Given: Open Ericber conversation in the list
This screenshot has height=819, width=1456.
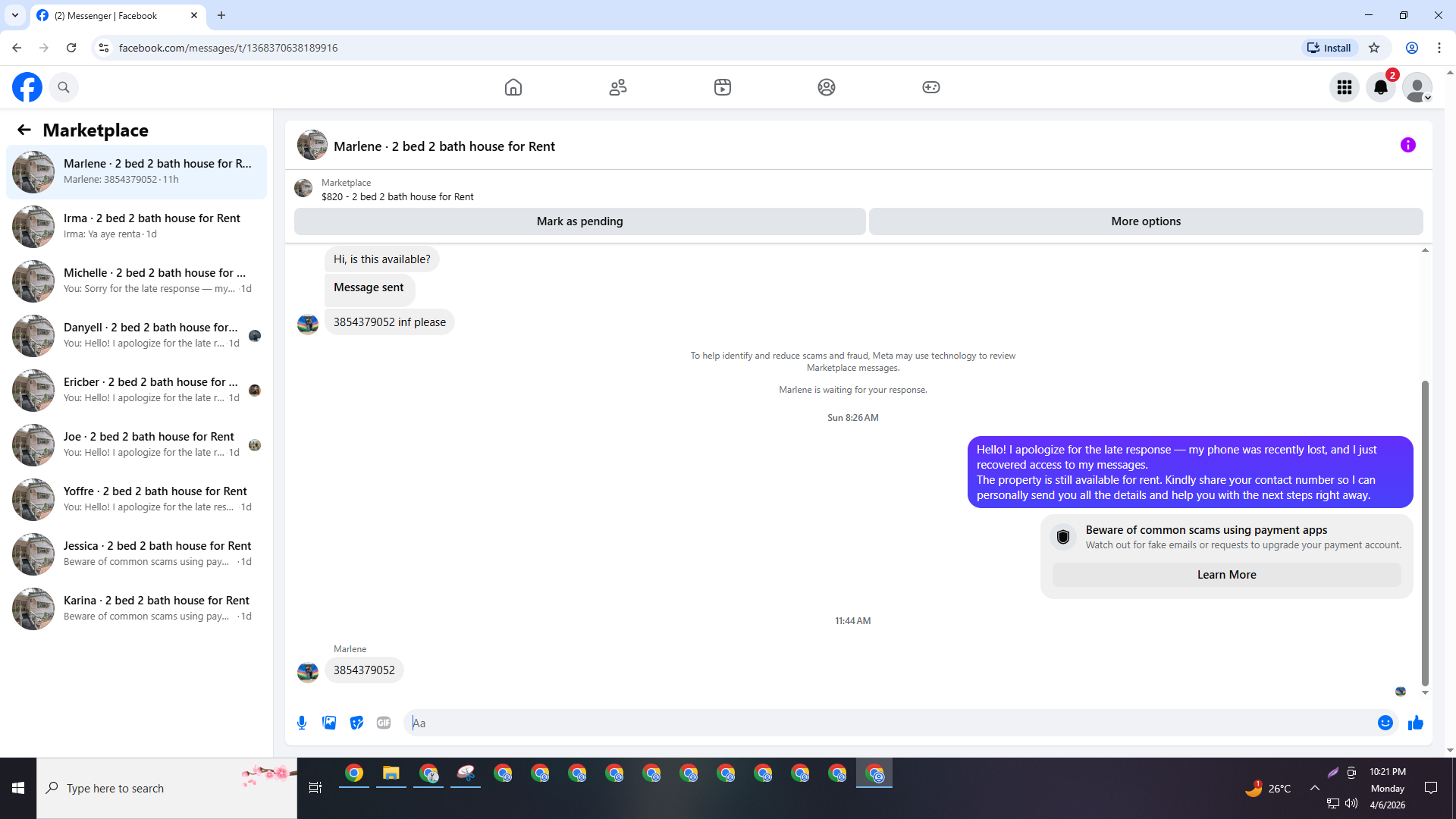Looking at the screenshot, I should click(x=136, y=390).
